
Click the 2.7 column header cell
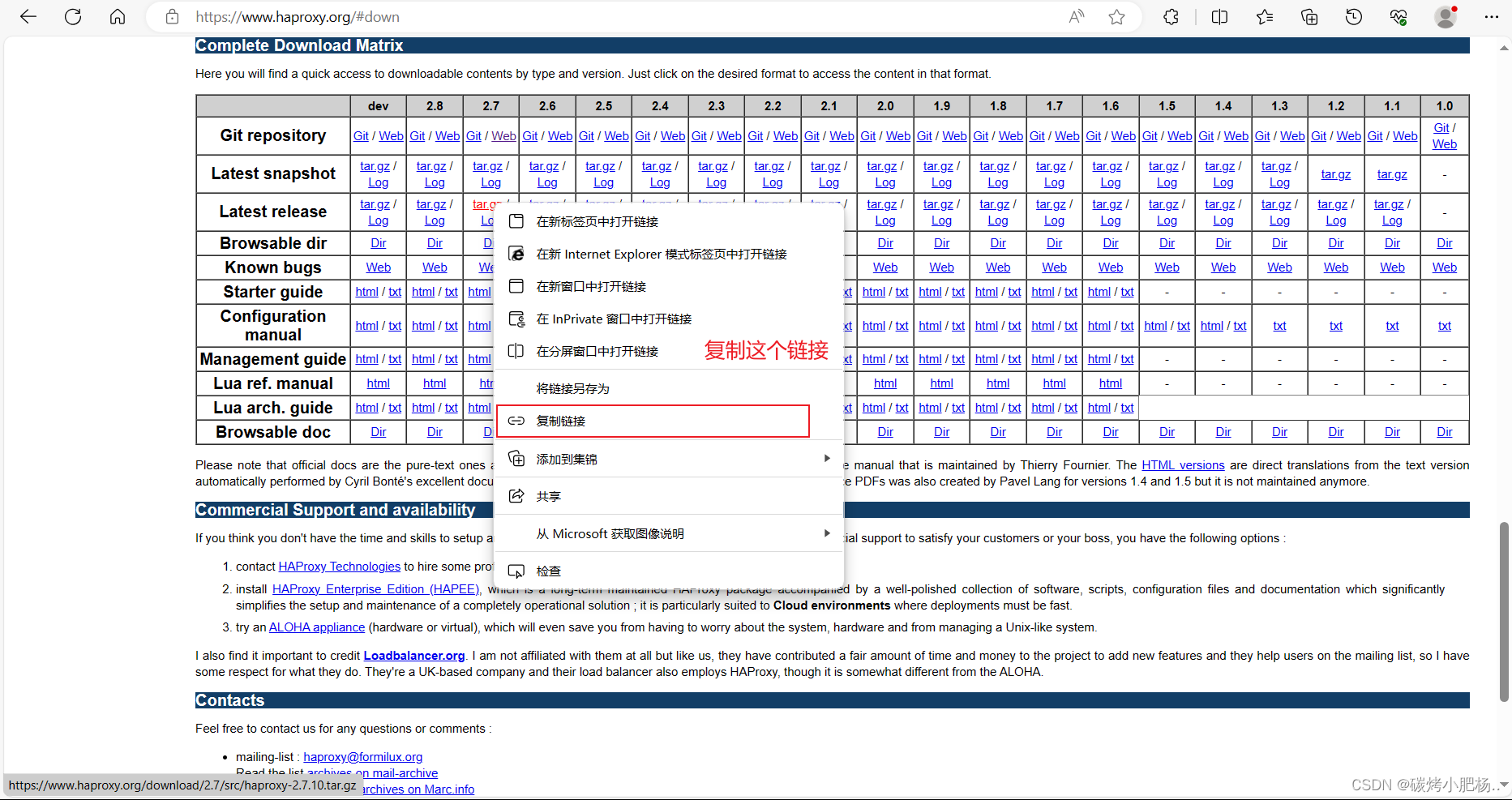click(490, 105)
